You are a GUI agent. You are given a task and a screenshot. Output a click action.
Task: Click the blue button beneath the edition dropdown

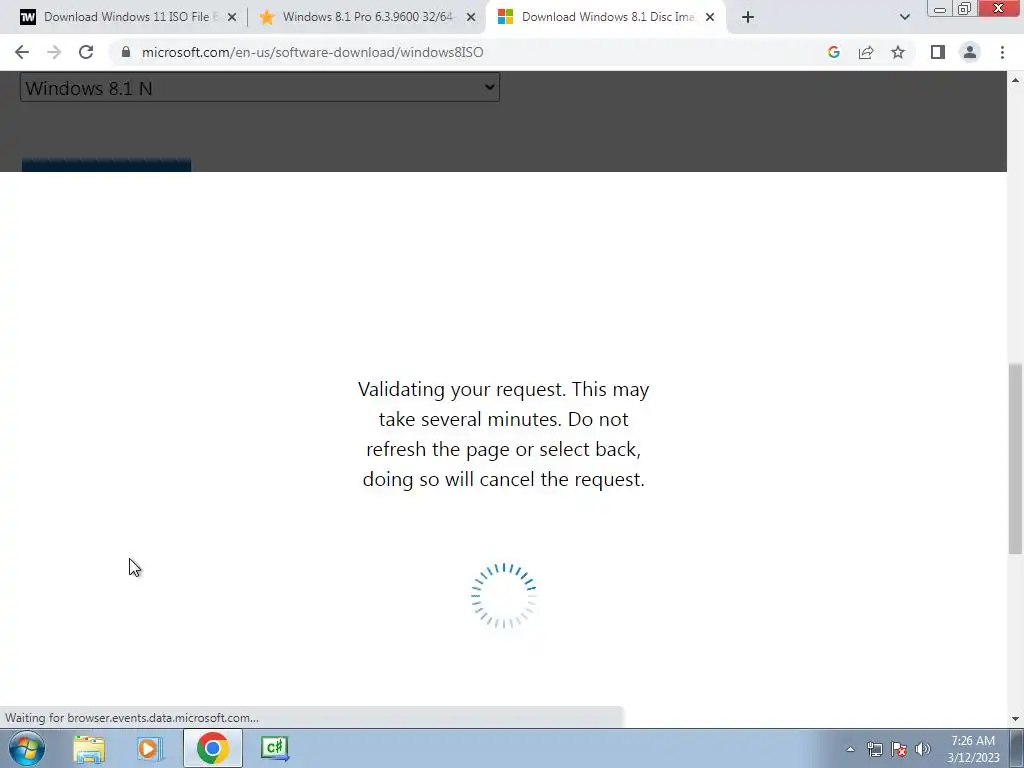pyautogui.click(x=106, y=165)
